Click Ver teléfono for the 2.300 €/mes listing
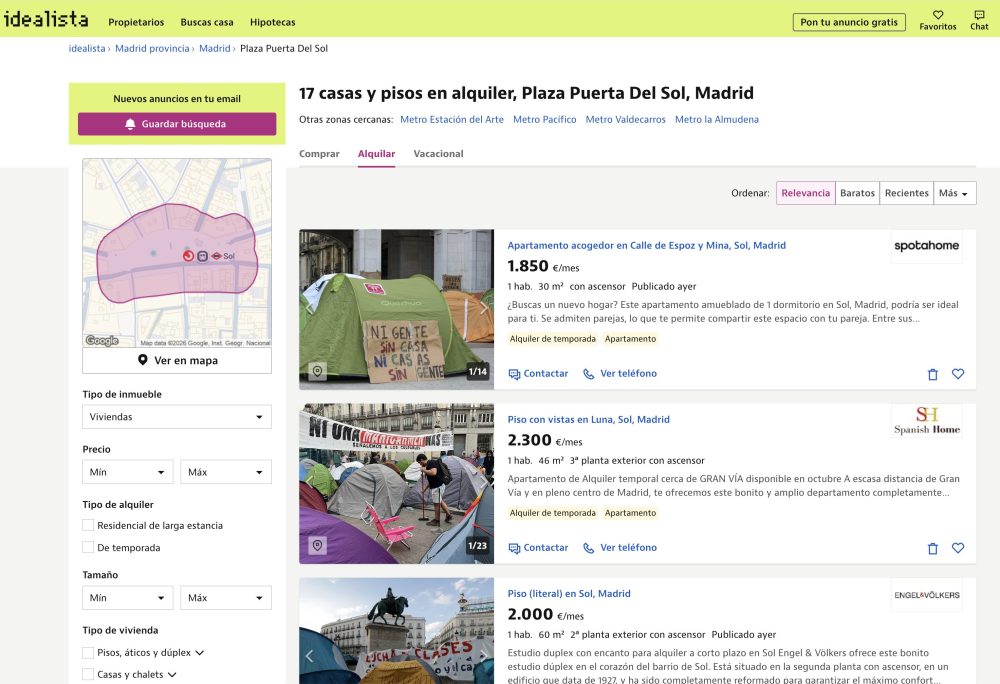Image resolution: width=1000 pixels, height=684 pixels. click(620, 548)
